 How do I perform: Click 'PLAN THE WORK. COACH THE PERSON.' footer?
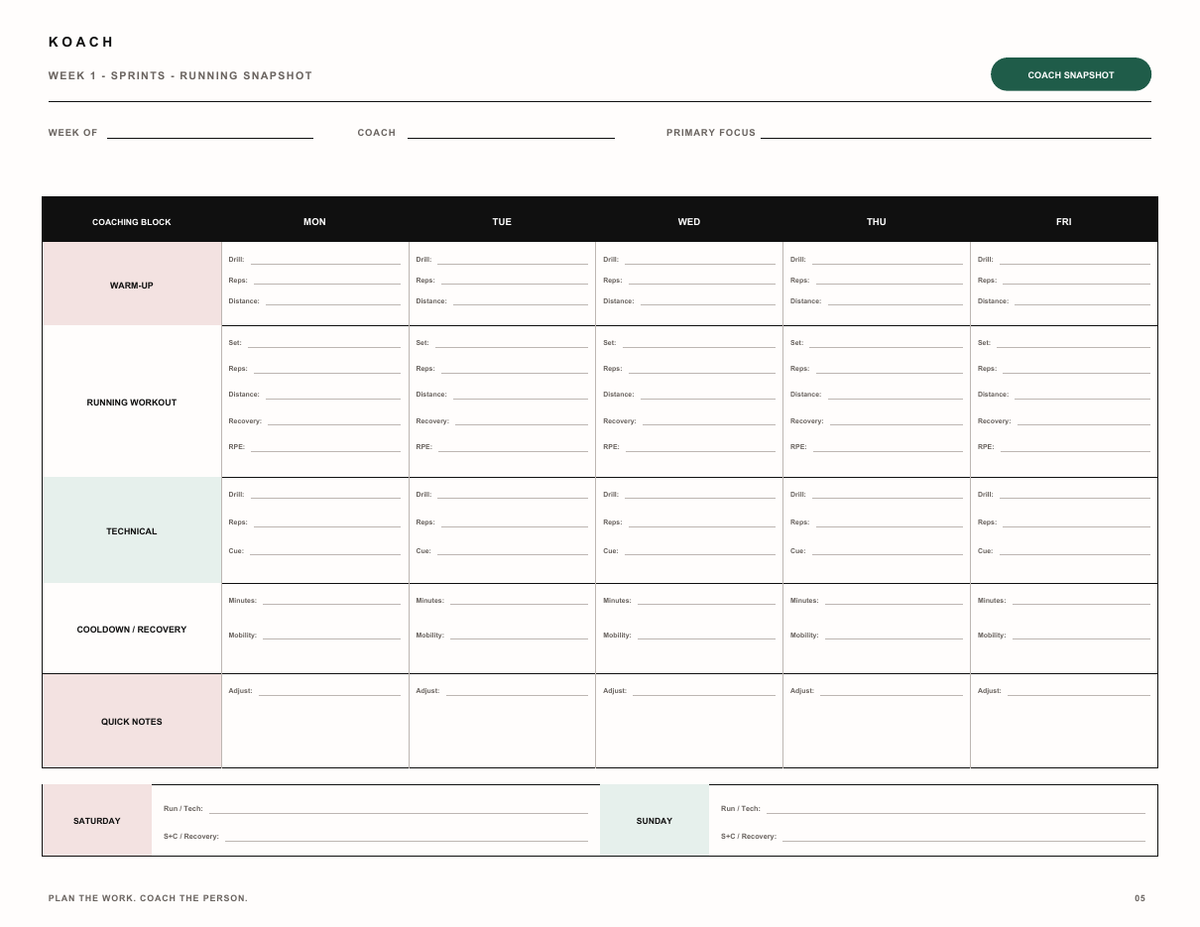tap(148, 898)
